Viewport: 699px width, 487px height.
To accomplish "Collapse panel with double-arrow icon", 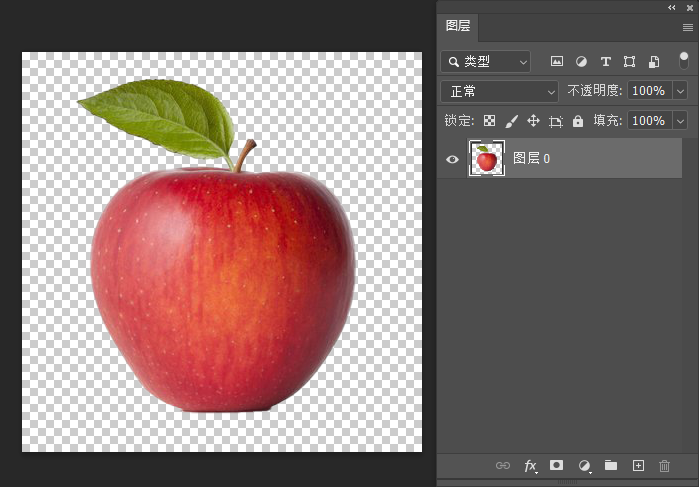I will point(672,7).
